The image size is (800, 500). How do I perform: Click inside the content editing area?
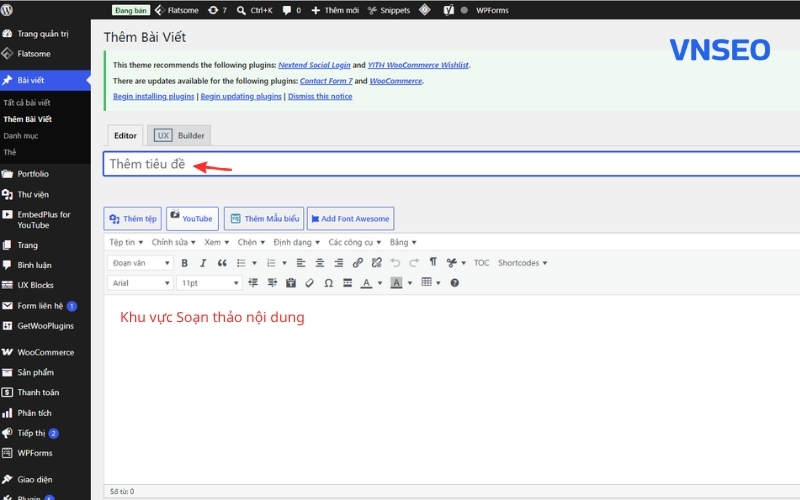452,389
